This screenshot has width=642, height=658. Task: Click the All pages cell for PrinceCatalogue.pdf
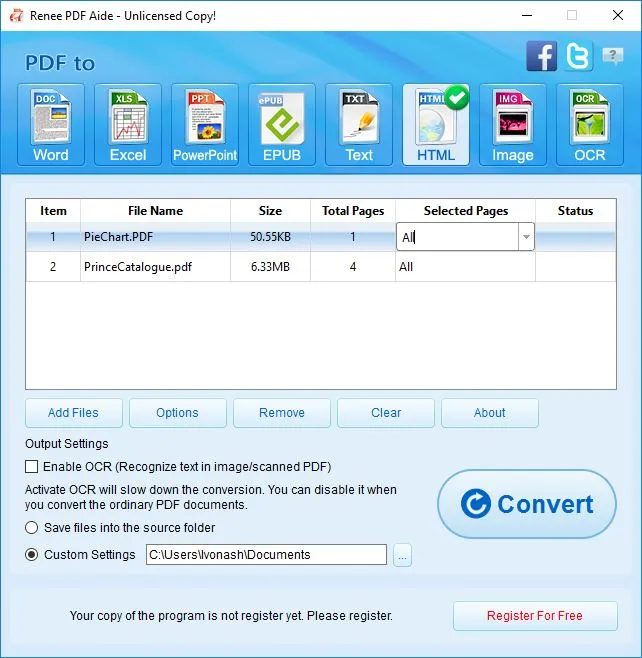[x=465, y=267]
